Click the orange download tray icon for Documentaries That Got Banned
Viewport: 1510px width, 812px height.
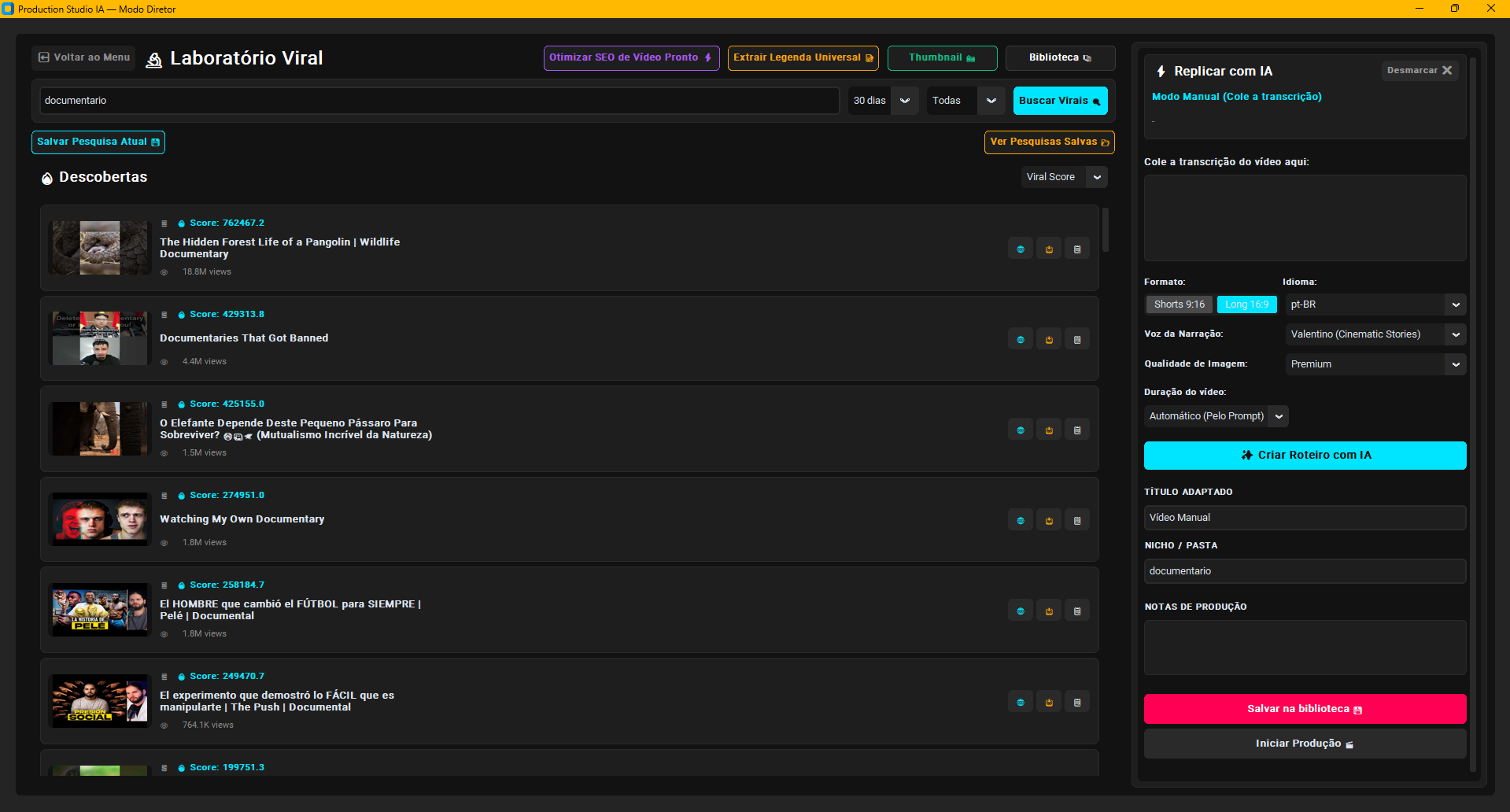tap(1049, 339)
